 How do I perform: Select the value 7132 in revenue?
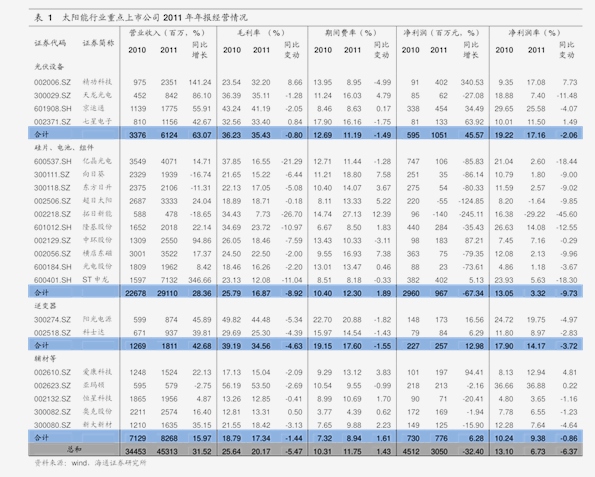169,280
